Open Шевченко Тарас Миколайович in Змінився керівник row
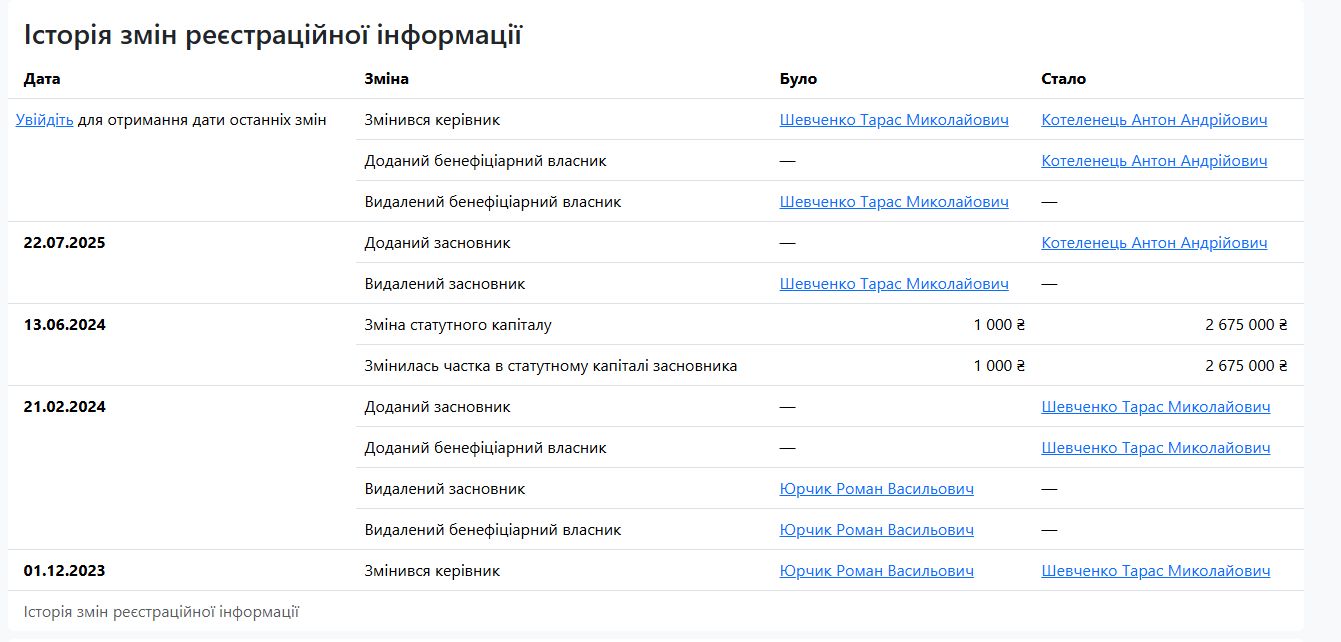This screenshot has width=1341, height=642. click(x=894, y=120)
